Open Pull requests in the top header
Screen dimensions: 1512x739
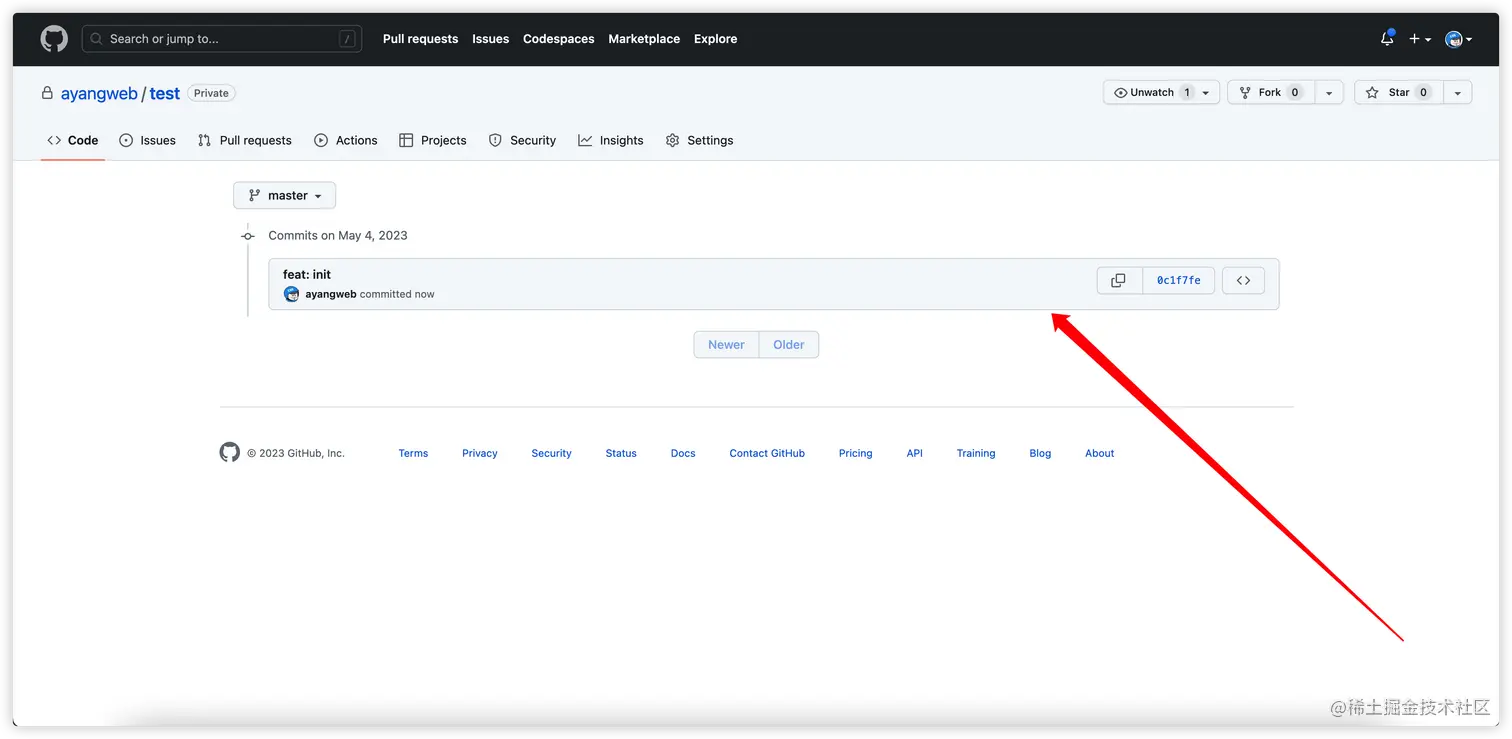coord(420,39)
